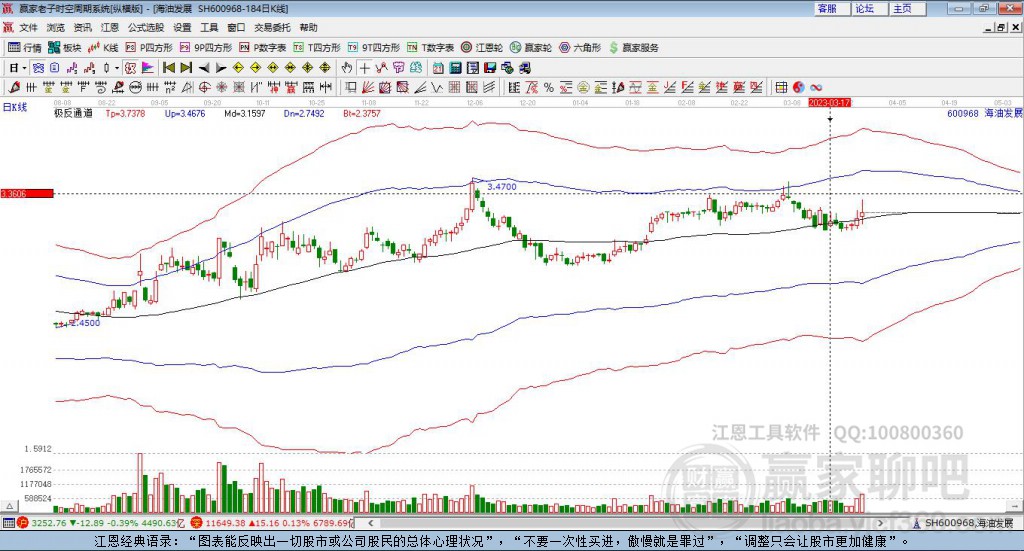
Task: Toggle the crosshair cursor tool
Action: pyautogui.click(x=364, y=68)
